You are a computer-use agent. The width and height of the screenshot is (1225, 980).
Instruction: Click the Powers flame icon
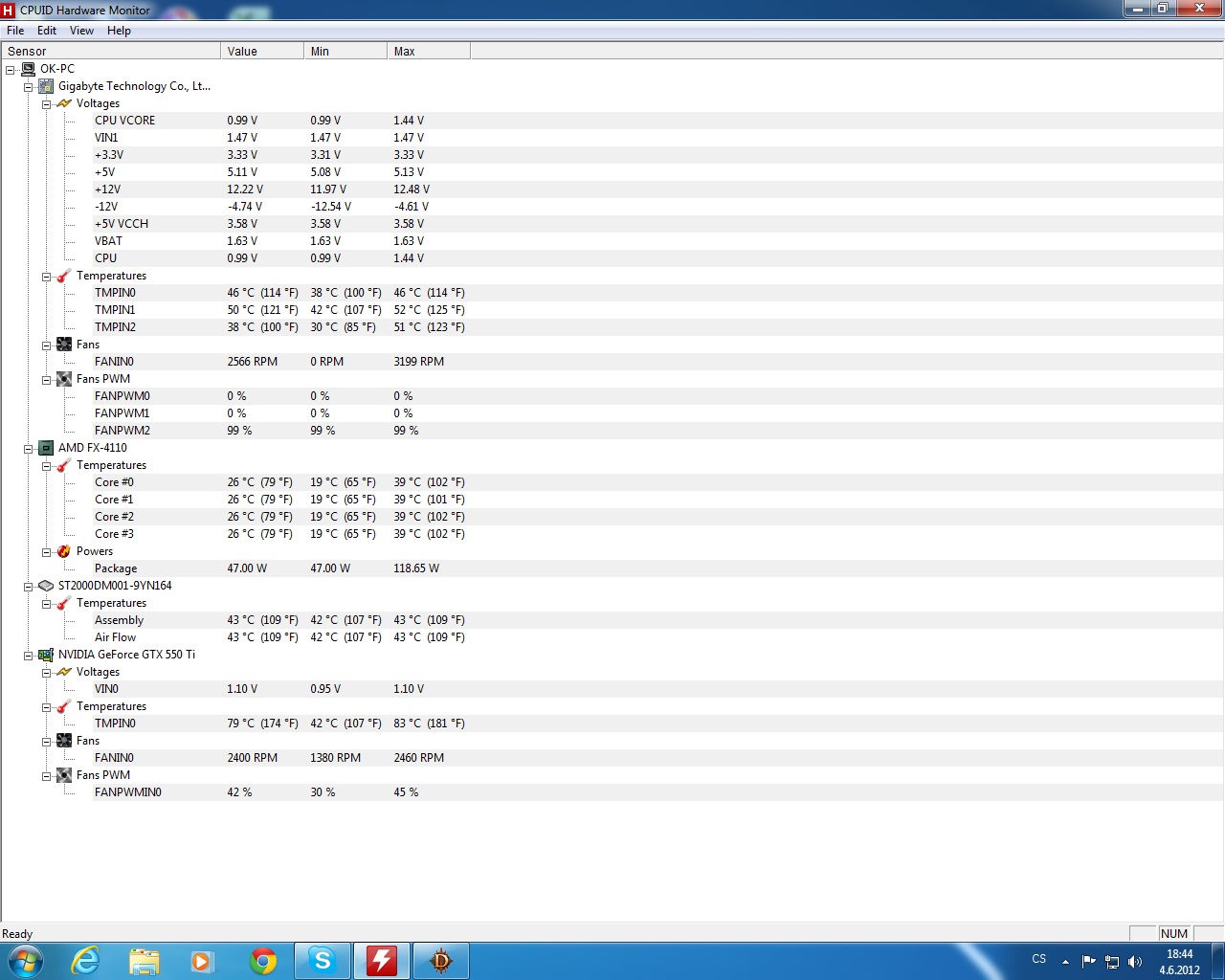pos(64,551)
